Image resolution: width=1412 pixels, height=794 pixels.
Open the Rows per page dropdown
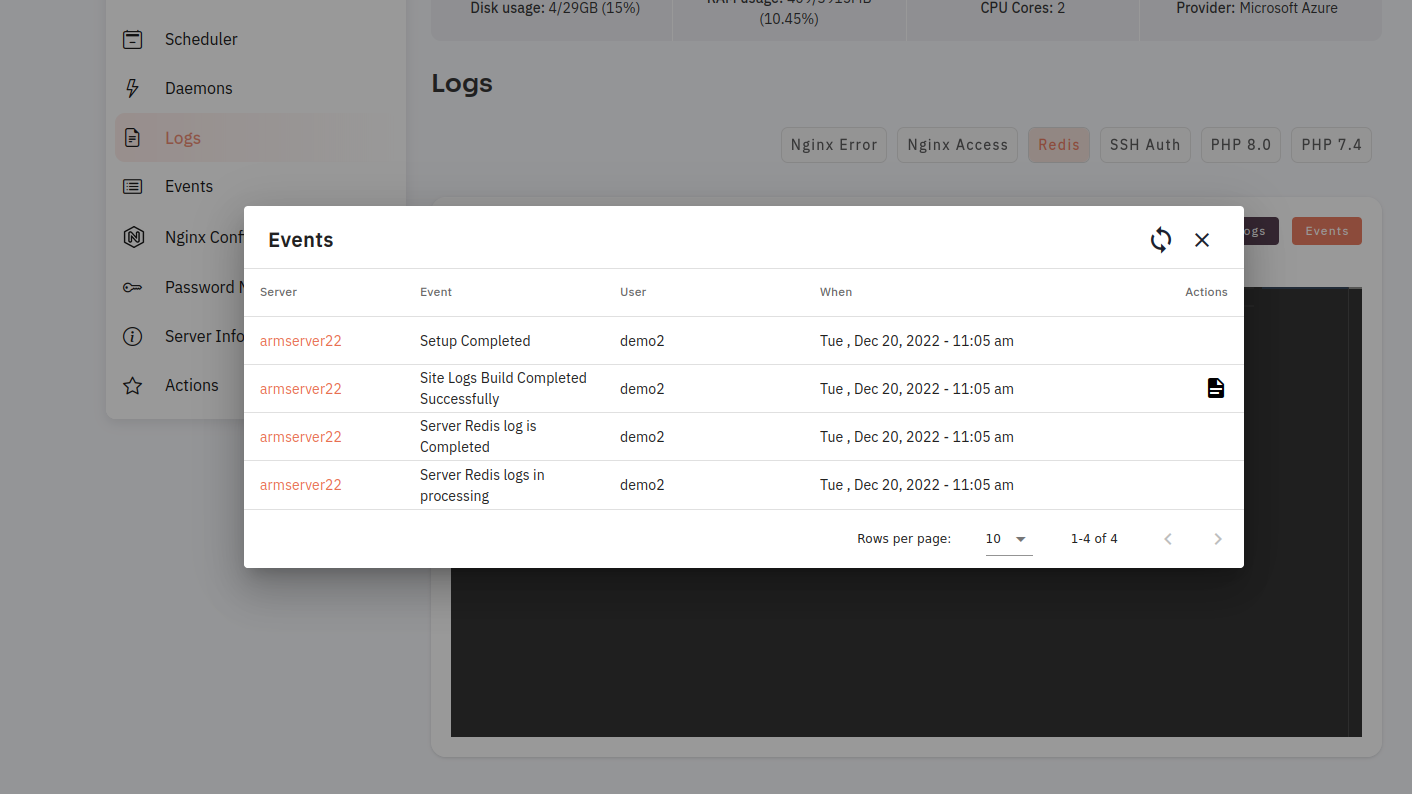click(x=1009, y=539)
